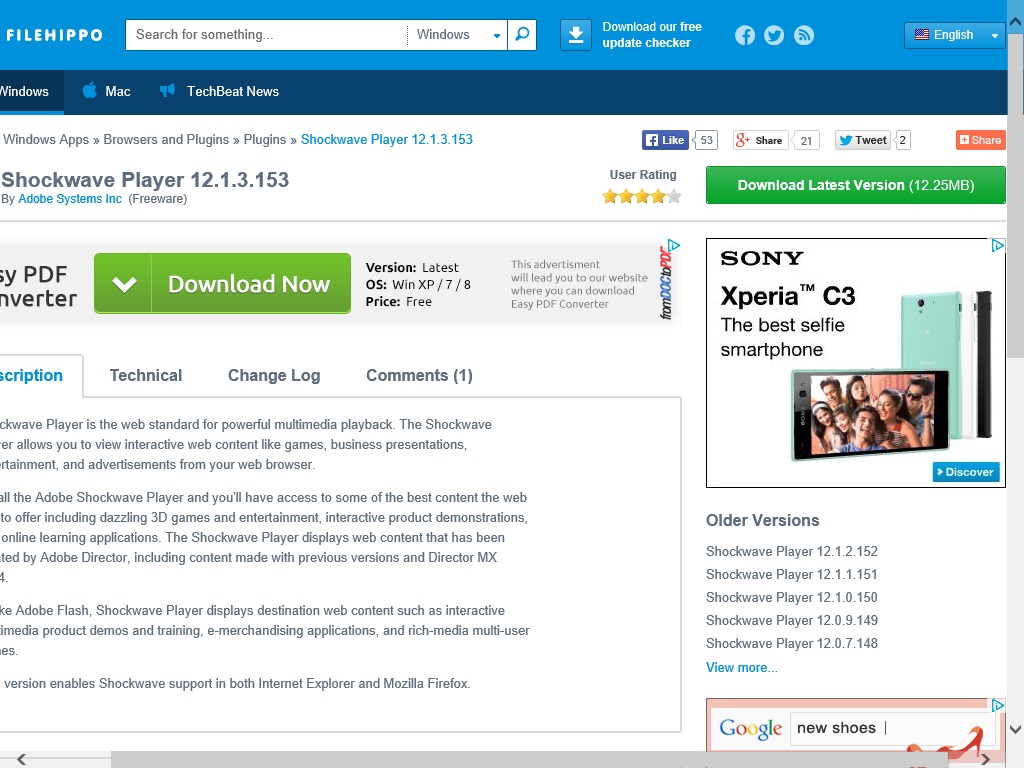Click the chevron on Download Now button
Image resolution: width=1024 pixels, height=768 pixels.
pyautogui.click(x=123, y=283)
